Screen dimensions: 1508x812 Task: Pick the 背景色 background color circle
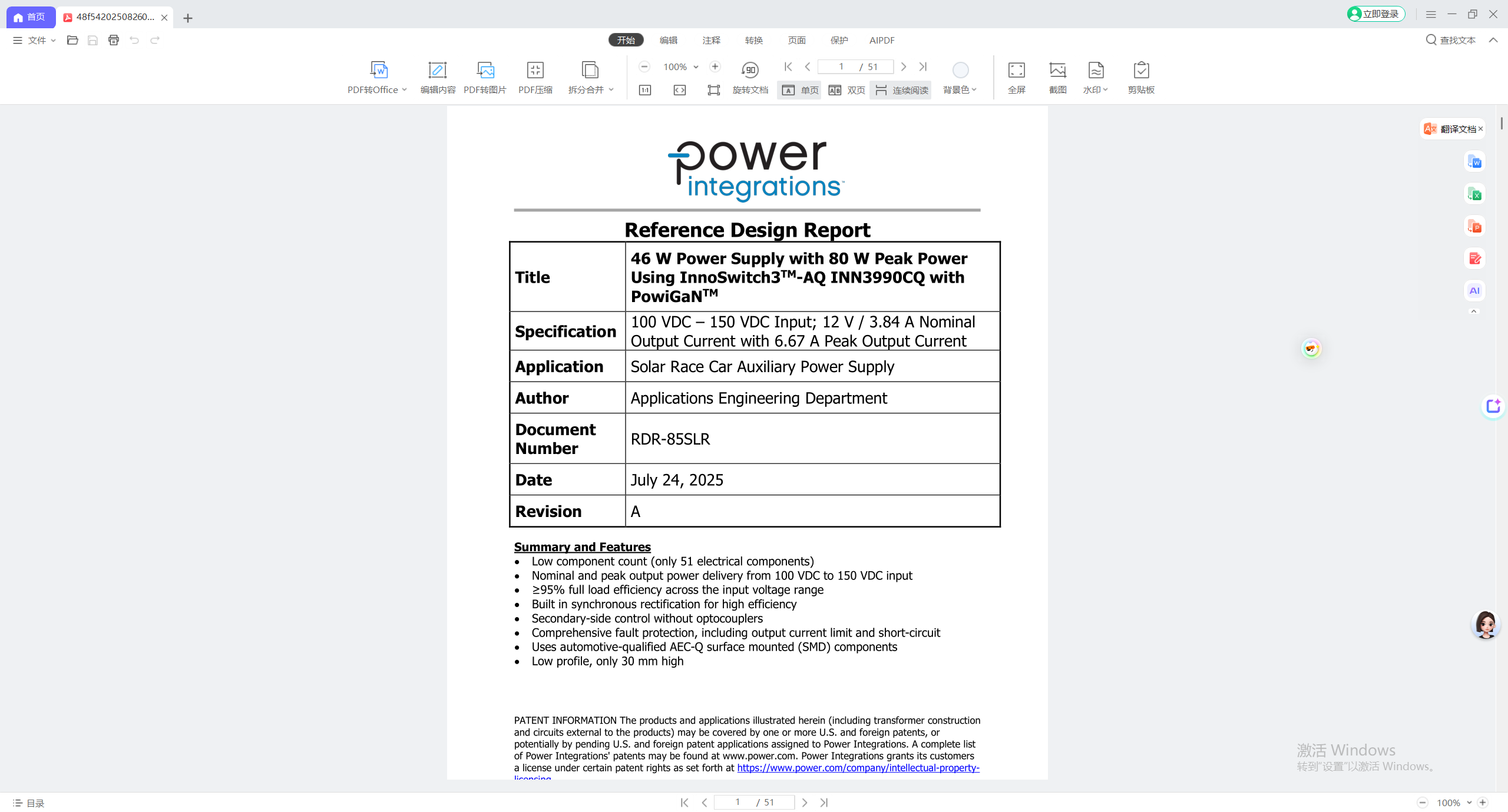[x=960, y=70]
